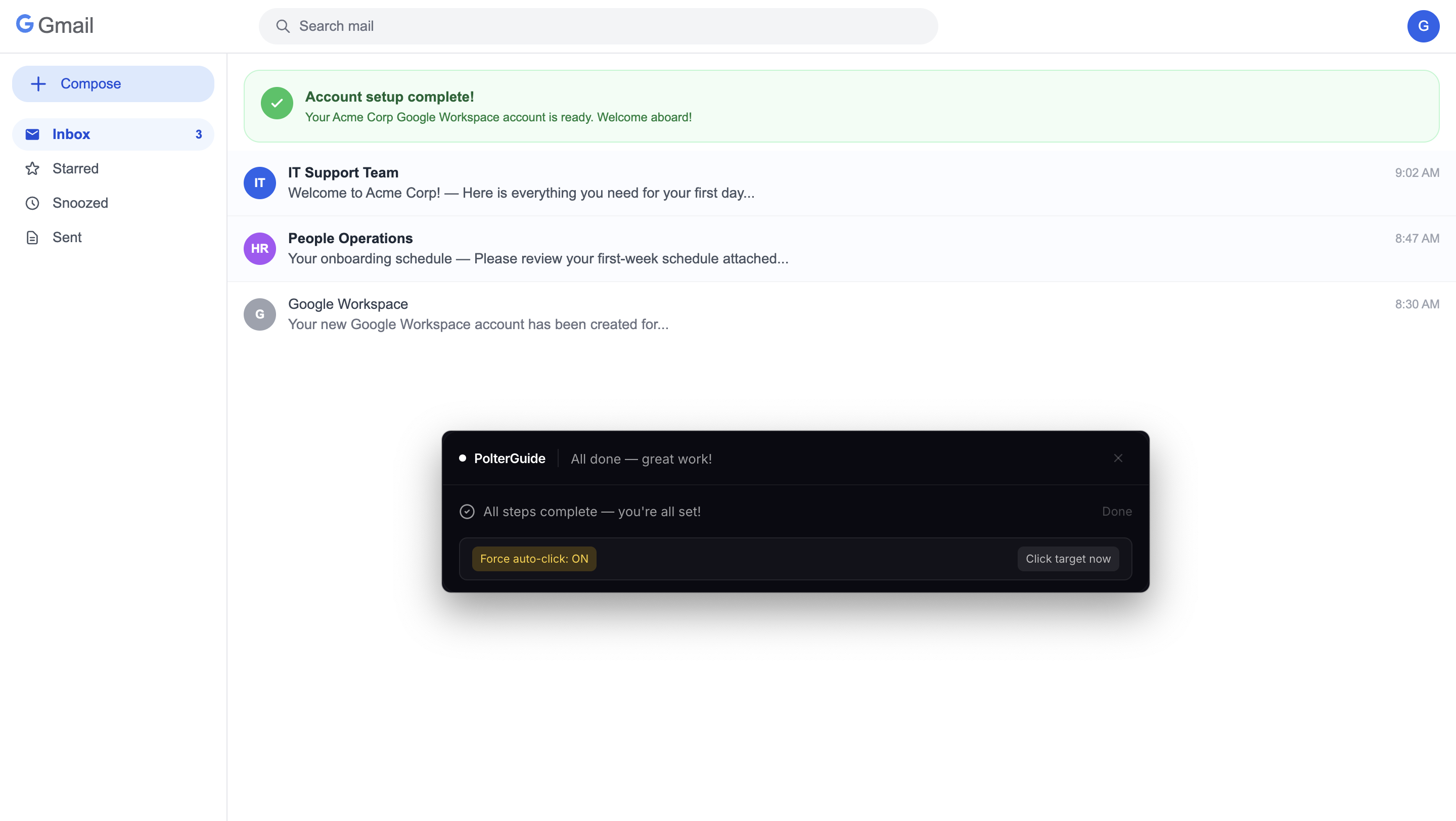Screen dimensions: 1456x821
Task: Click the Sent document icon
Action: pos(32,237)
